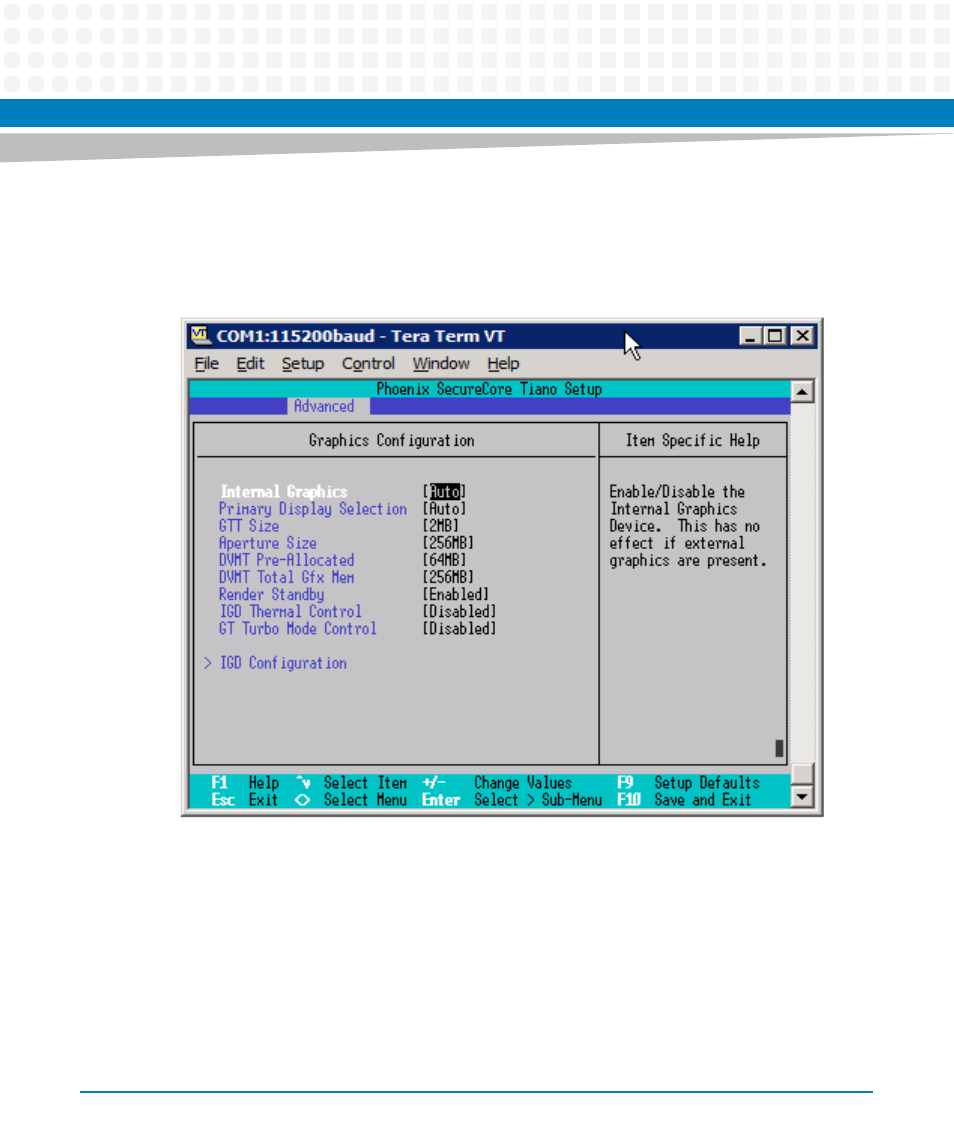The height and width of the screenshot is (1145, 954).
Task: Click the Select Menu footer hint
Action: coord(352,800)
